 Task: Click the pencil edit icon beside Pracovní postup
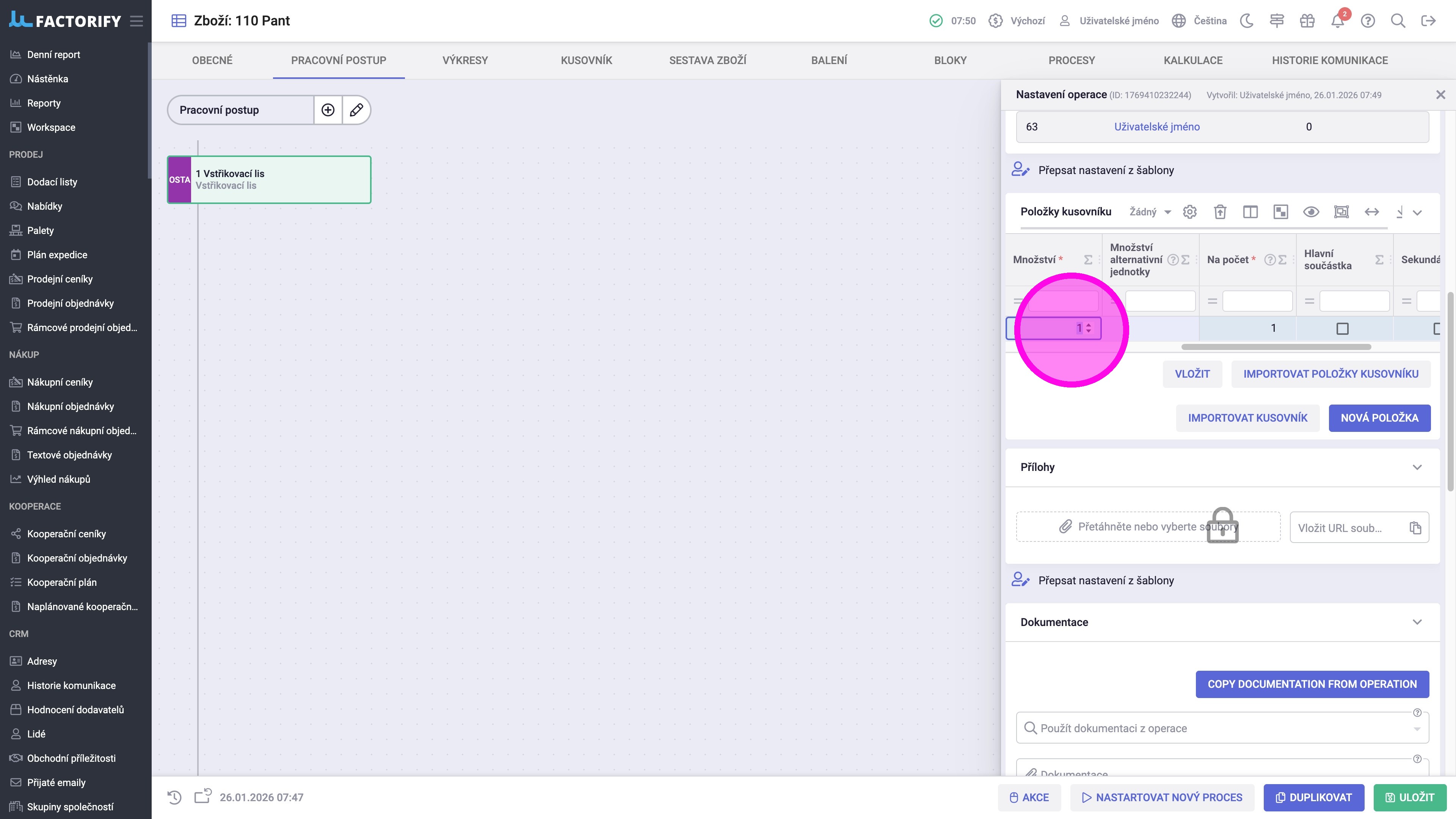coord(356,110)
